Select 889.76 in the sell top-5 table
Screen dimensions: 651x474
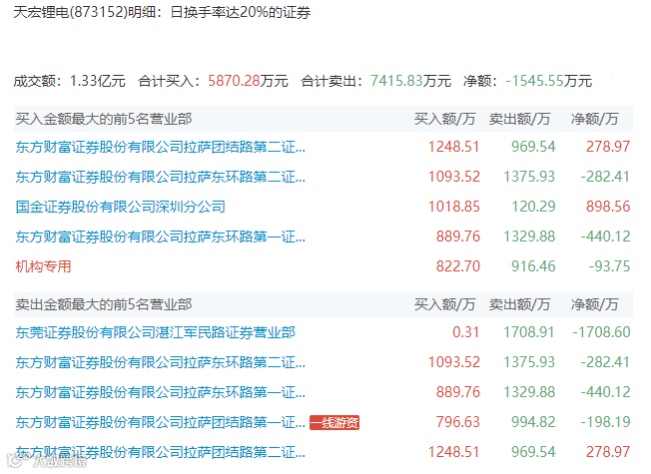click(x=458, y=392)
